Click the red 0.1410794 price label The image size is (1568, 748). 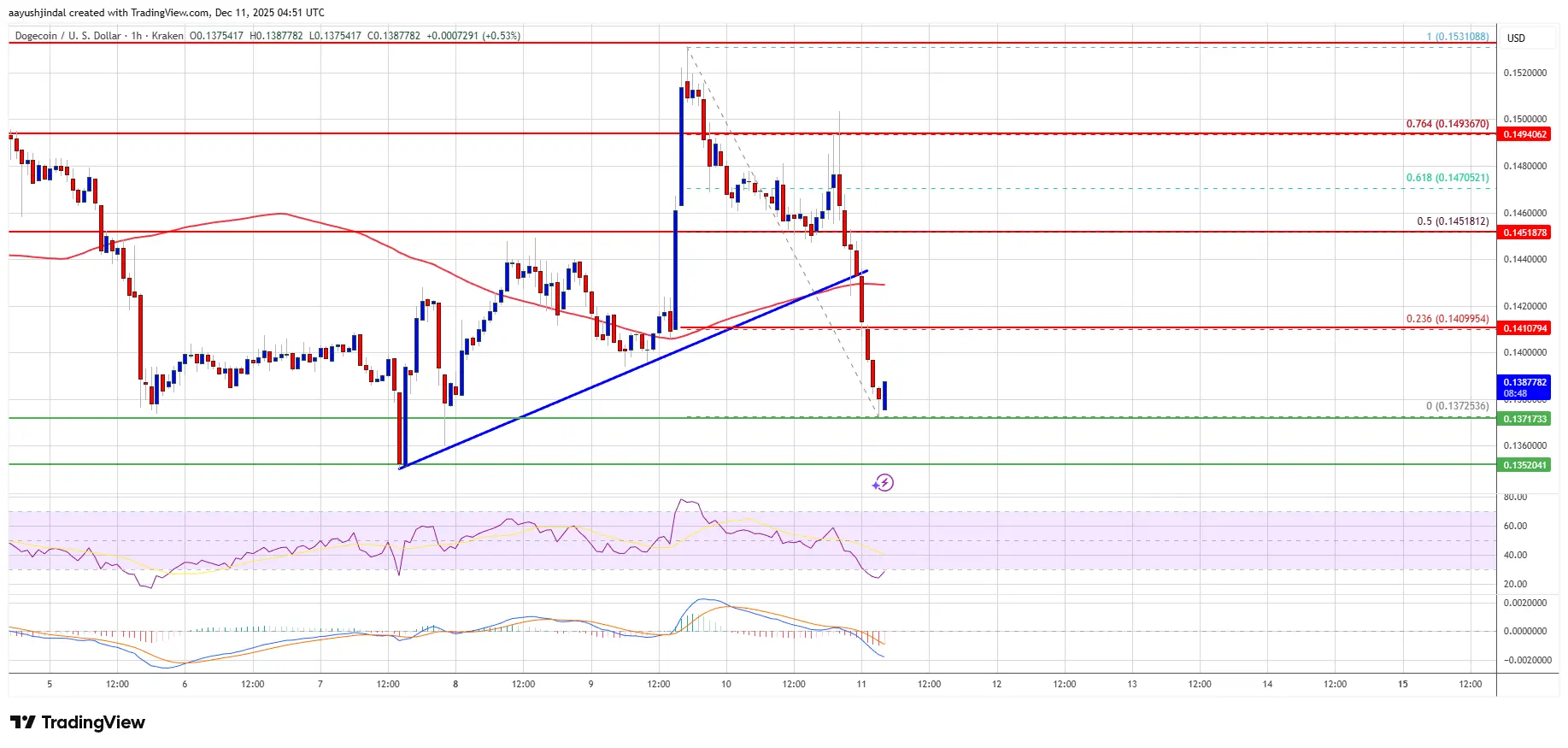point(1525,328)
